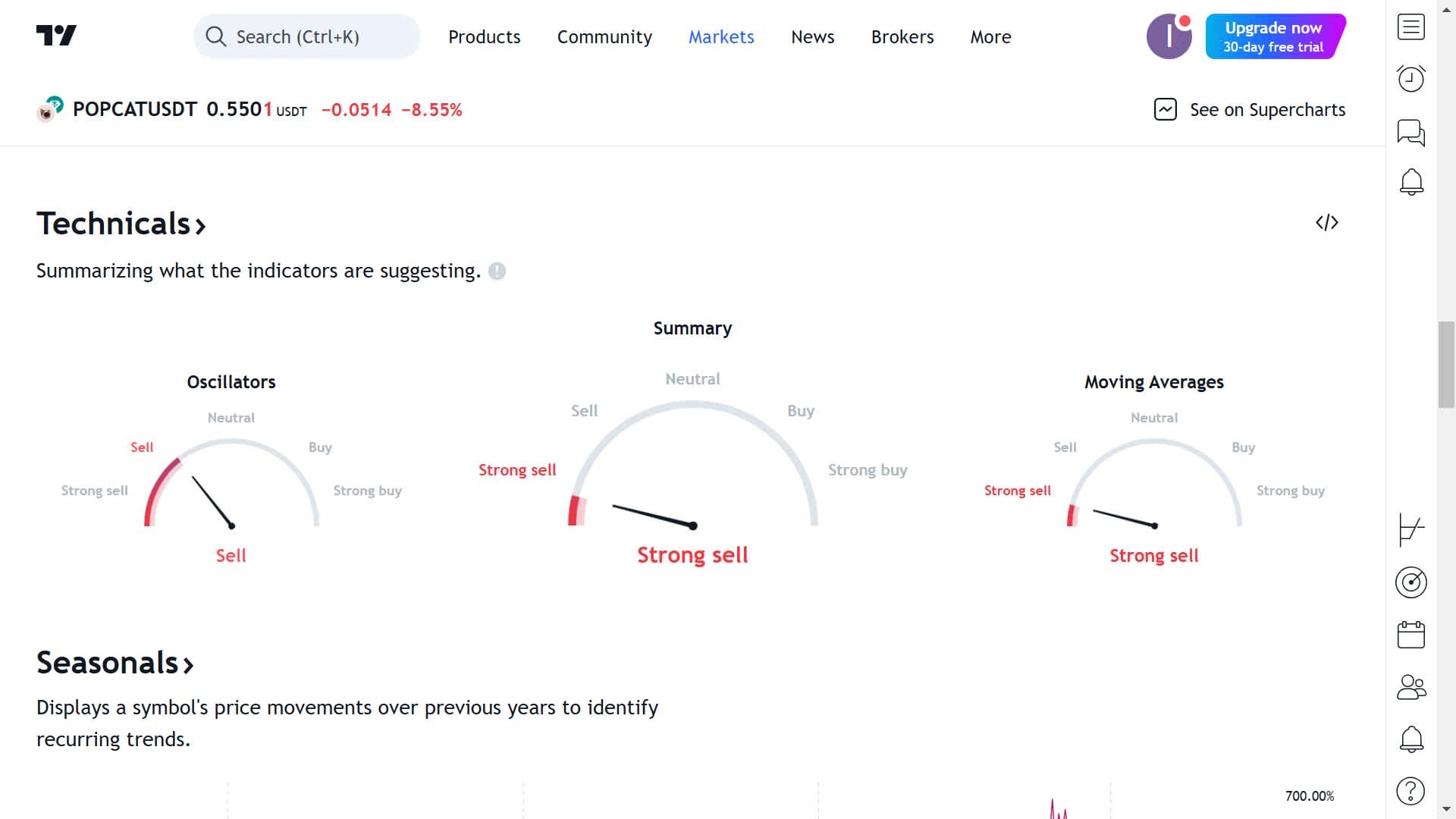Expand the Technicals section heading
The height and width of the screenshot is (819, 1456).
[x=121, y=224]
